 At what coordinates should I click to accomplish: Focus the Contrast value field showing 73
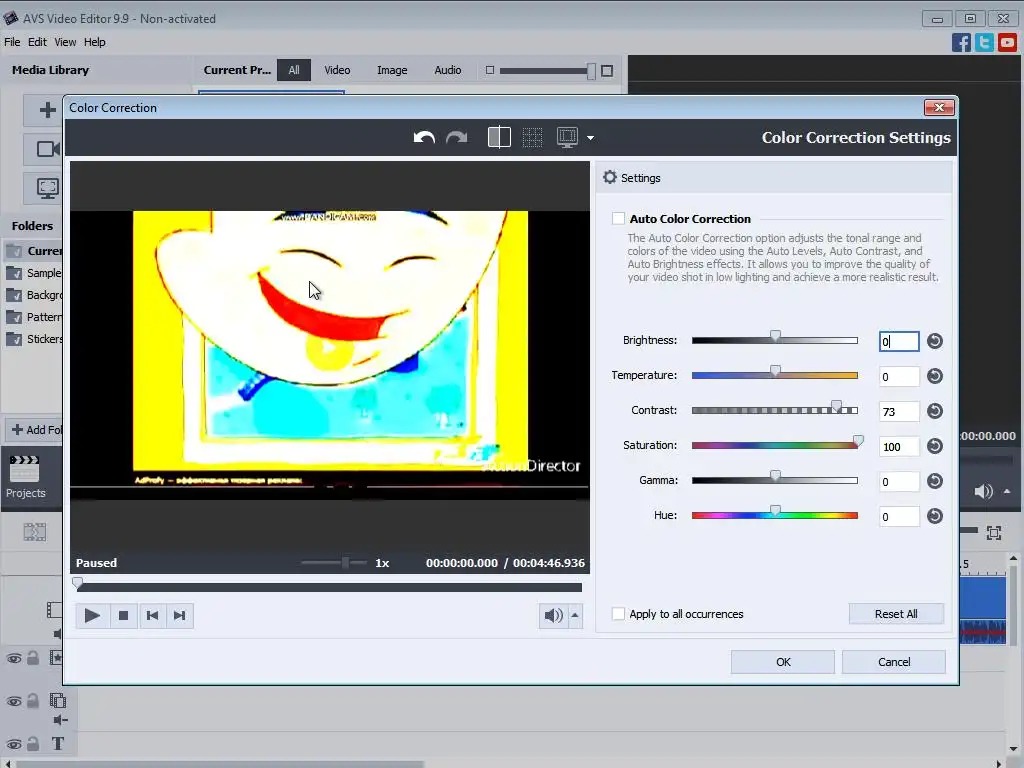tap(899, 411)
